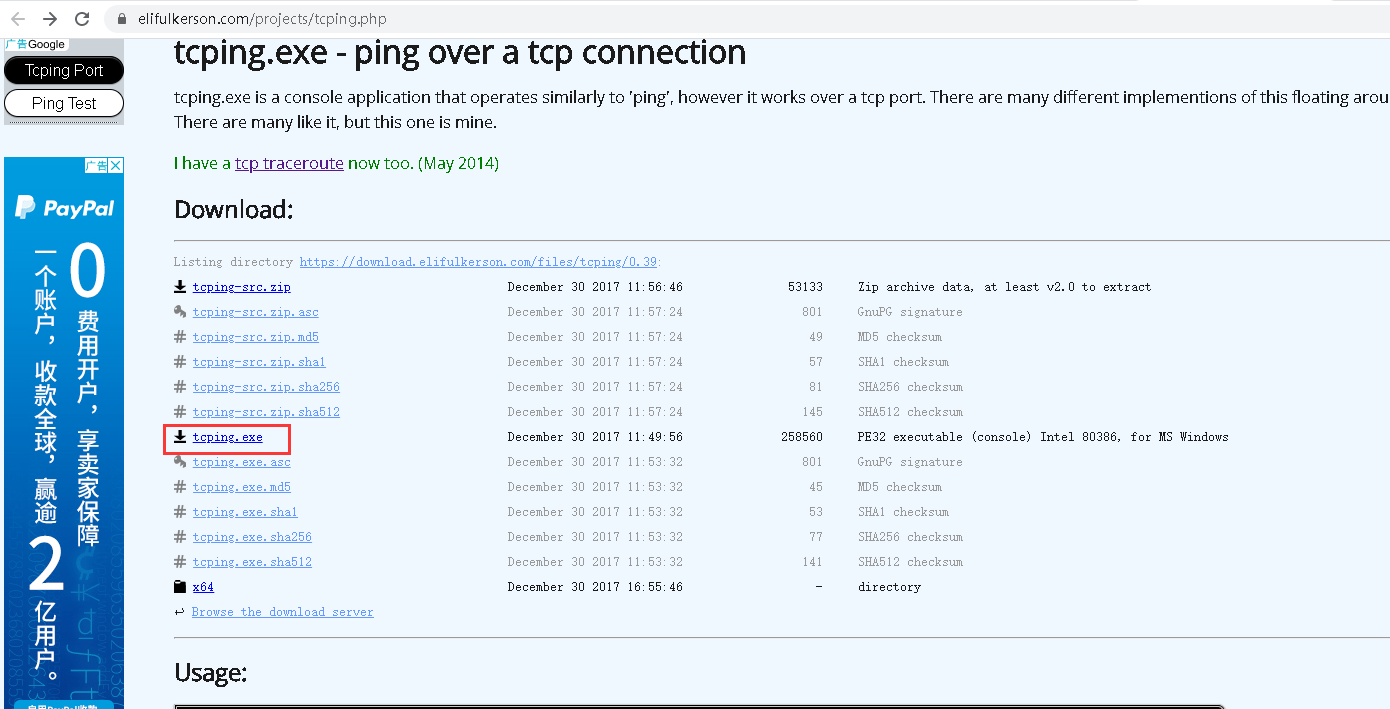The width and height of the screenshot is (1390, 709).
Task: Click key icon beside tcping-src.zip.asc
Action: 180,312
